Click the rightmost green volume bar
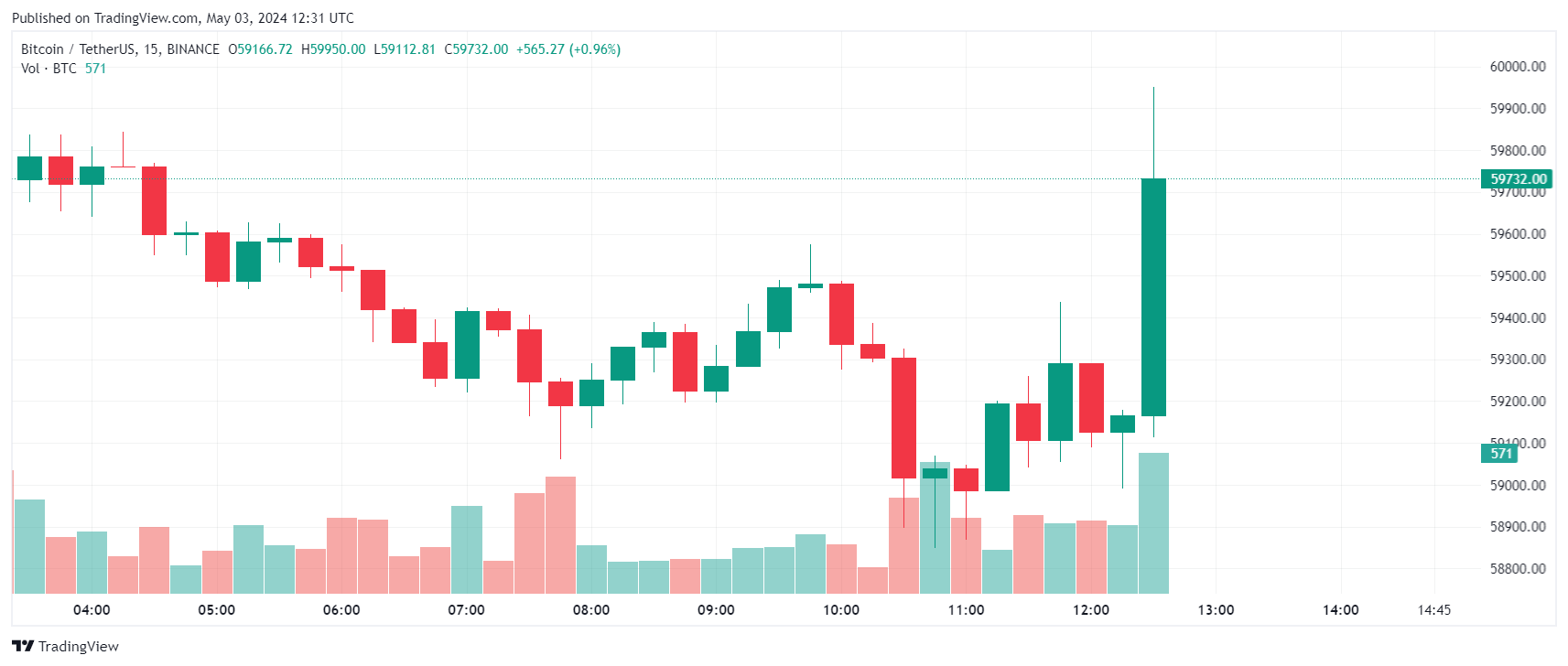 (x=1153, y=523)
